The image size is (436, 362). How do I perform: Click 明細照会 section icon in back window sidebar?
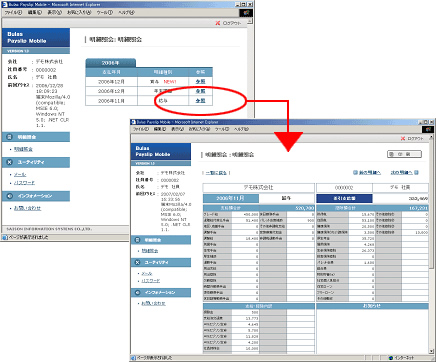10,137
